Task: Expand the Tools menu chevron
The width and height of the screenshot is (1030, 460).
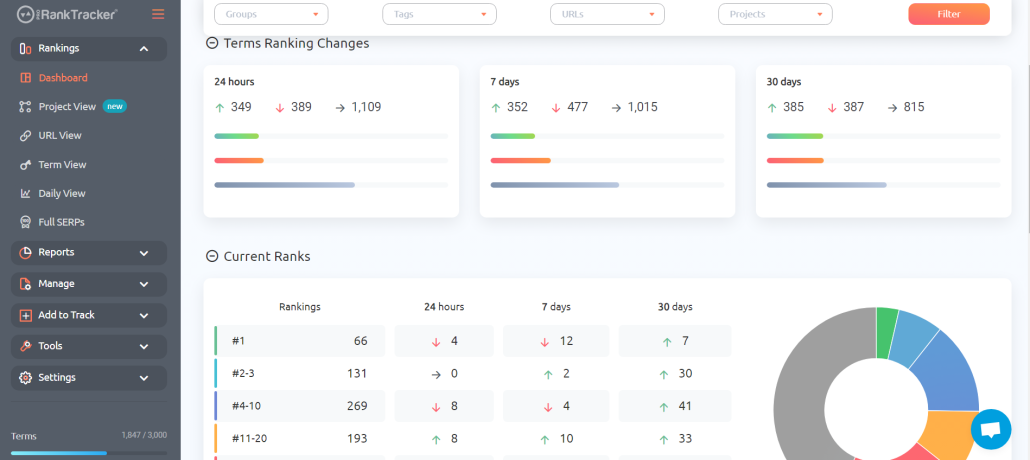Action: (x=144, y=346)
